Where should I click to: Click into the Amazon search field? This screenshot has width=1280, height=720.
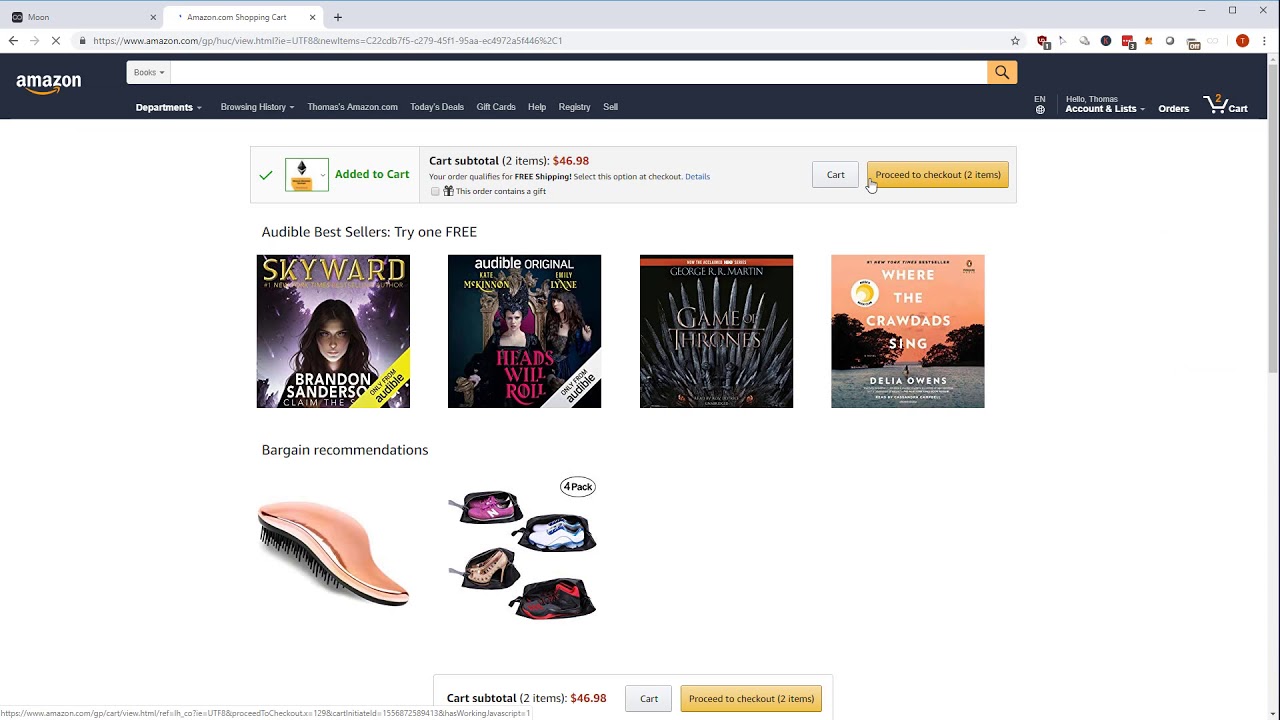[x=579, y=72]
